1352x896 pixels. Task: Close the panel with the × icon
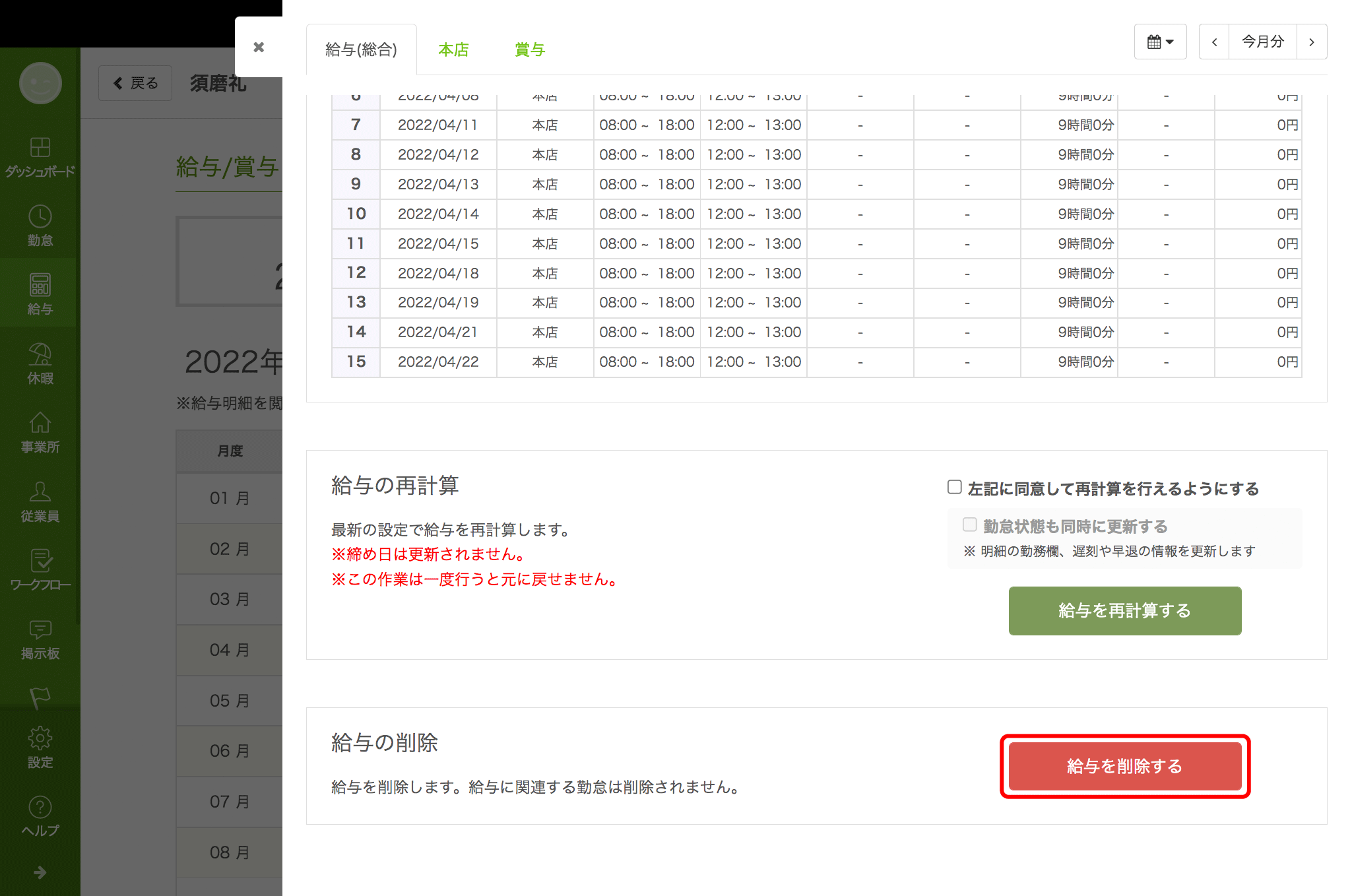click(259, 47)
